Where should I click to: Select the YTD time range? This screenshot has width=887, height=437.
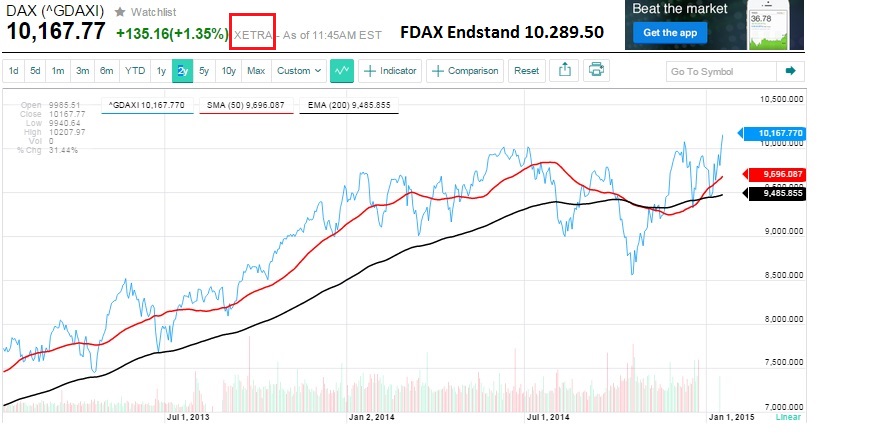[x=134, y=71]
